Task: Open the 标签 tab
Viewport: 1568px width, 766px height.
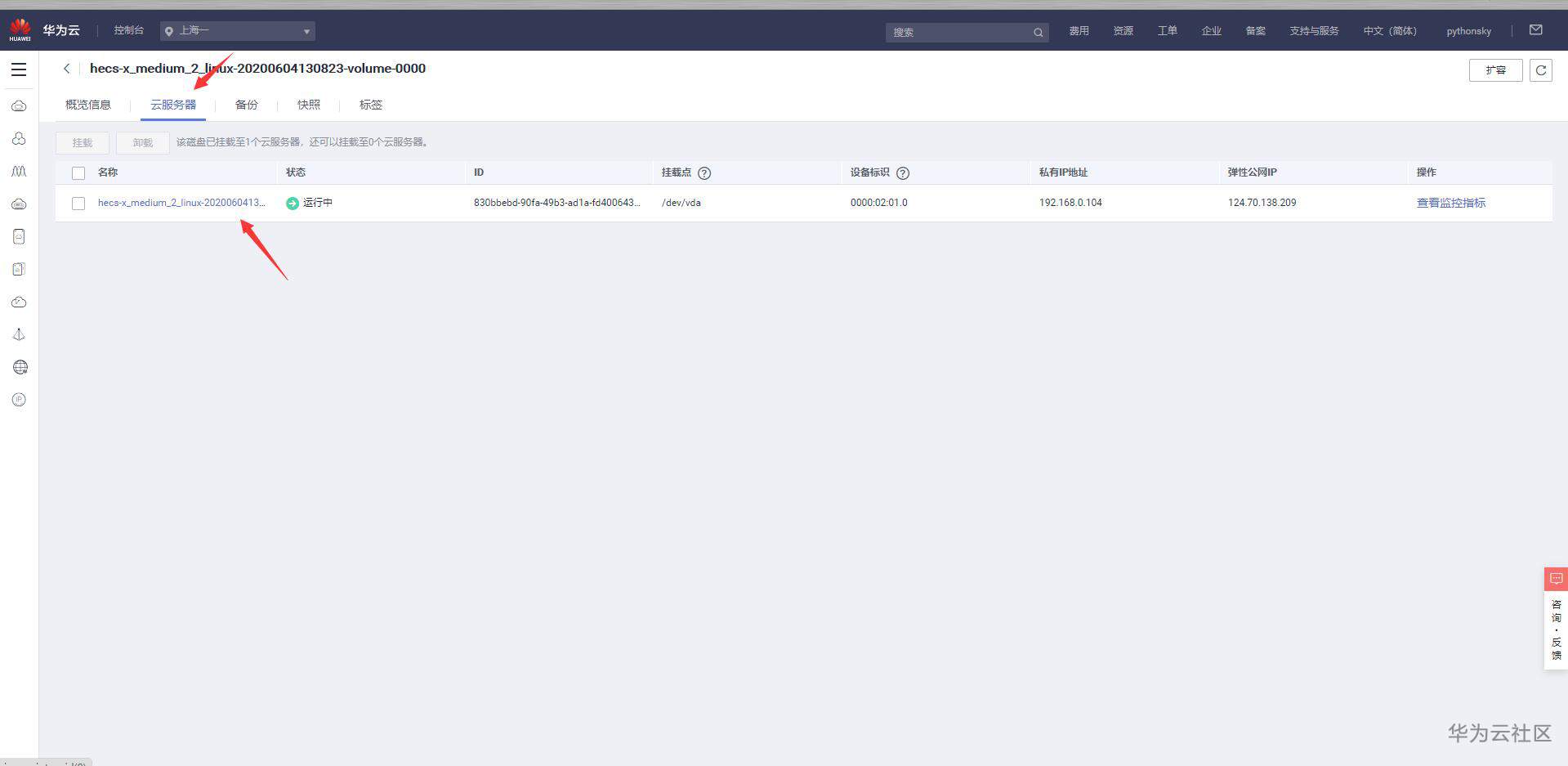Action: [x=371, y=105]
